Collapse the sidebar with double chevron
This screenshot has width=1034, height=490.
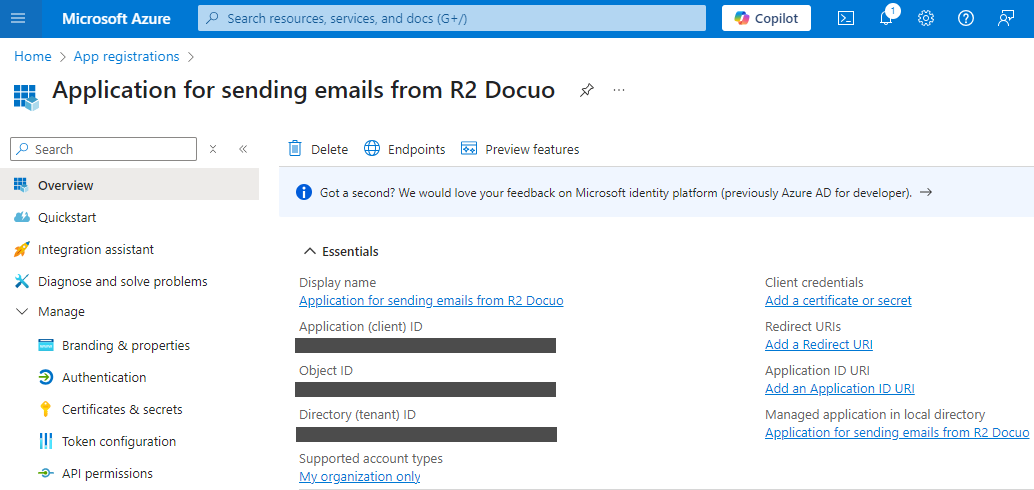click(x=243, y=149)
